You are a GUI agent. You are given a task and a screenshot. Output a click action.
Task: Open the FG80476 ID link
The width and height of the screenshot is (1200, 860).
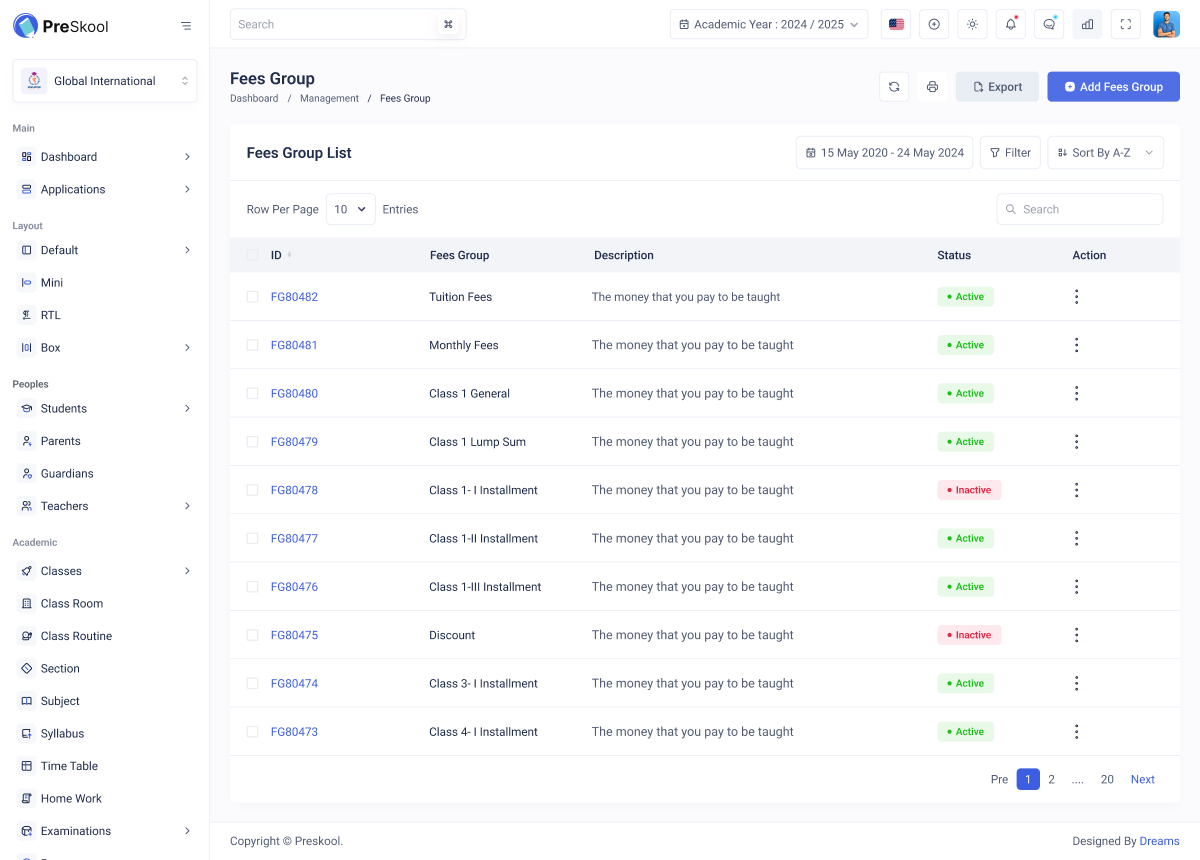tap(294, 587)
